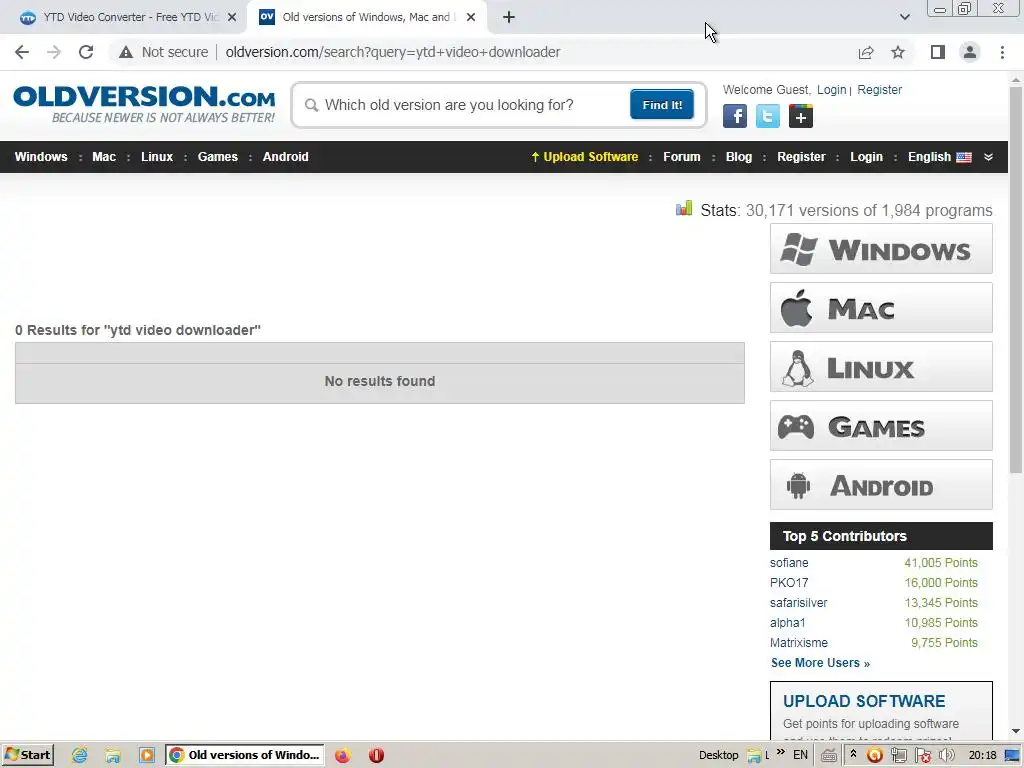Open Google Plus social icon
The height and width of the screenshot is (768, 1024).
(x=801, y=116)
